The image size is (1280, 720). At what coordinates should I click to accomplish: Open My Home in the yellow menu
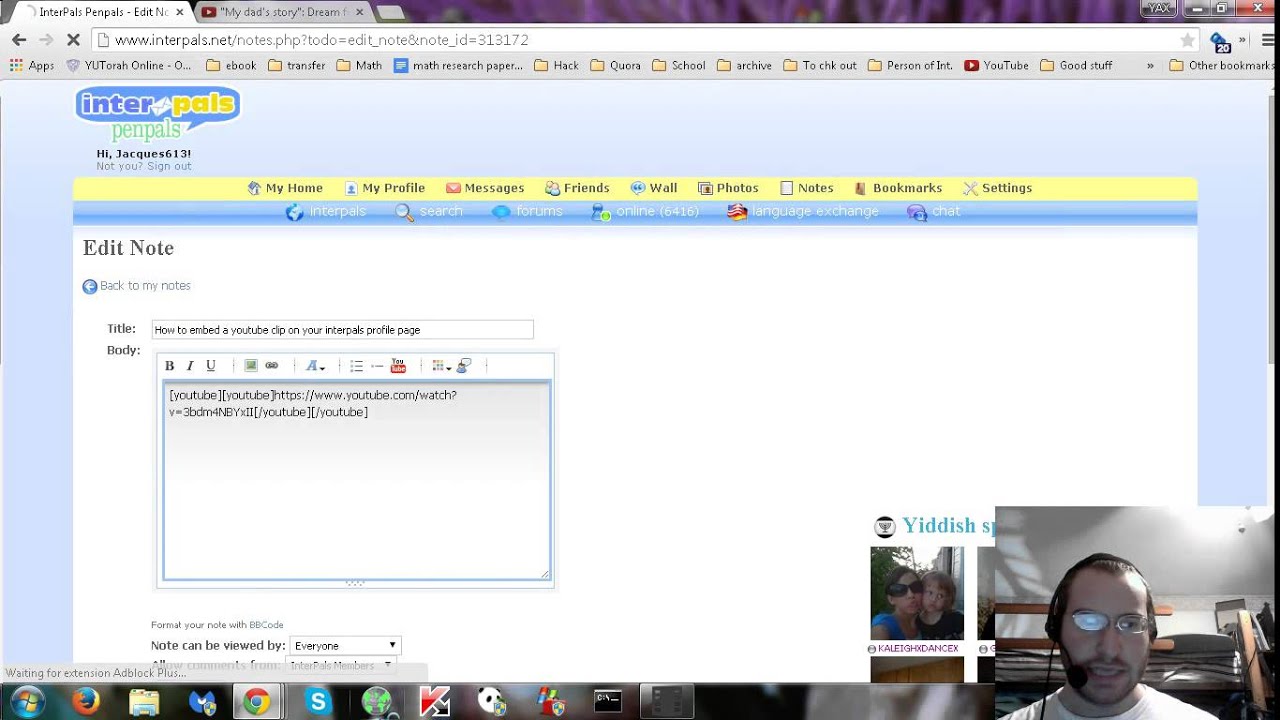point(285,188)
